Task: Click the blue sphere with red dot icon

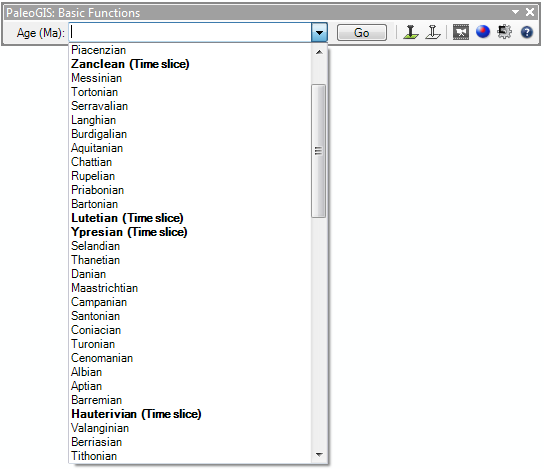Action: [483, 32]
